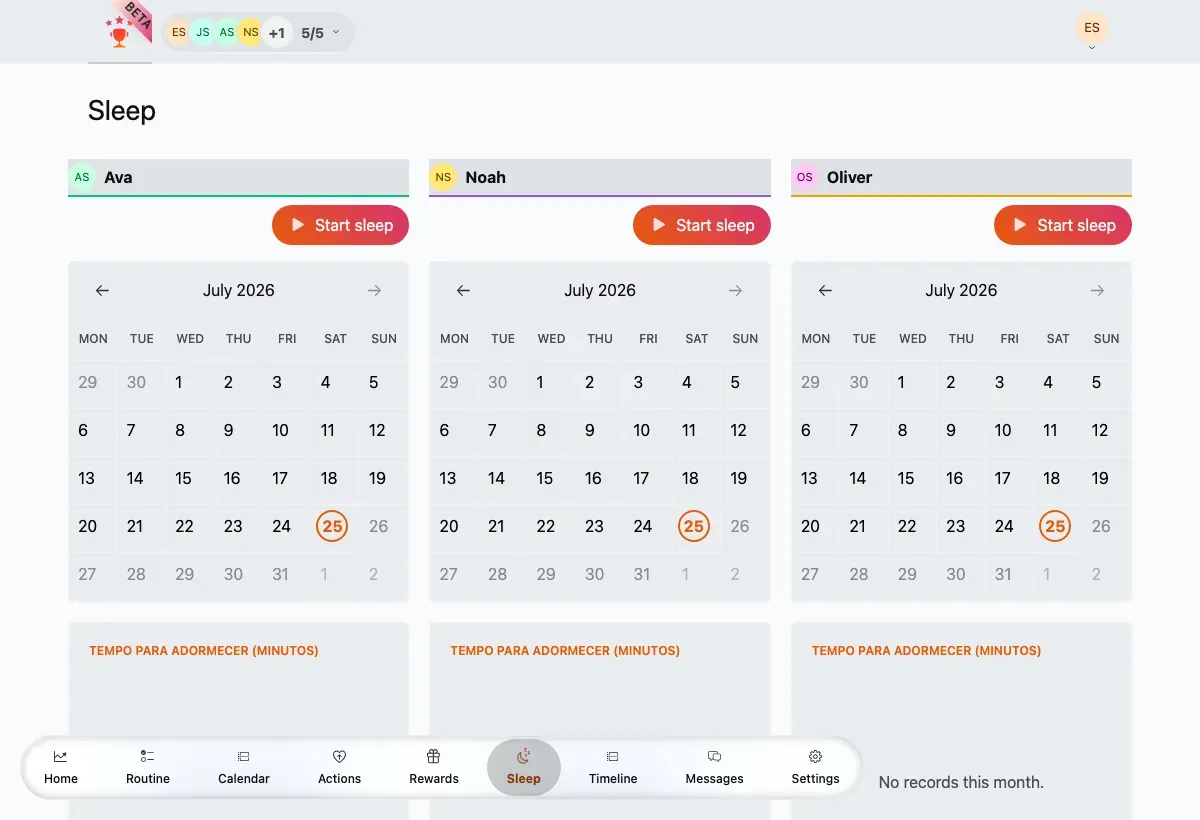Switch to the Calendar tab
Screen dimensions: 1200x820
coord(244,768)
